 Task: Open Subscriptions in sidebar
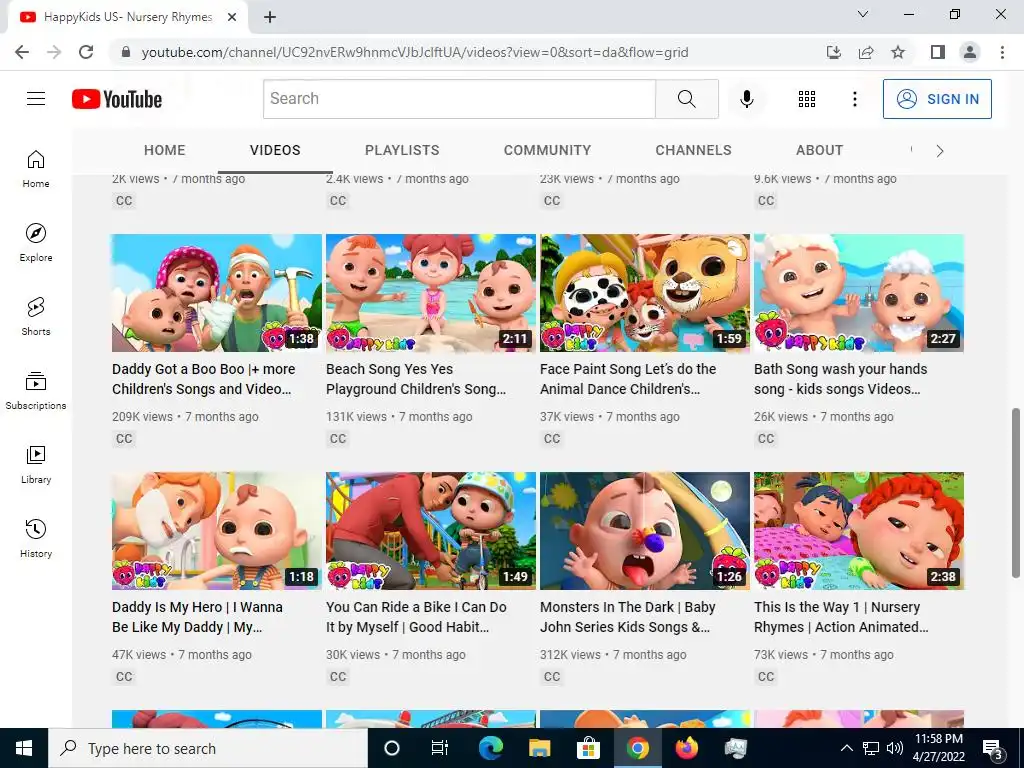(36, 391)
